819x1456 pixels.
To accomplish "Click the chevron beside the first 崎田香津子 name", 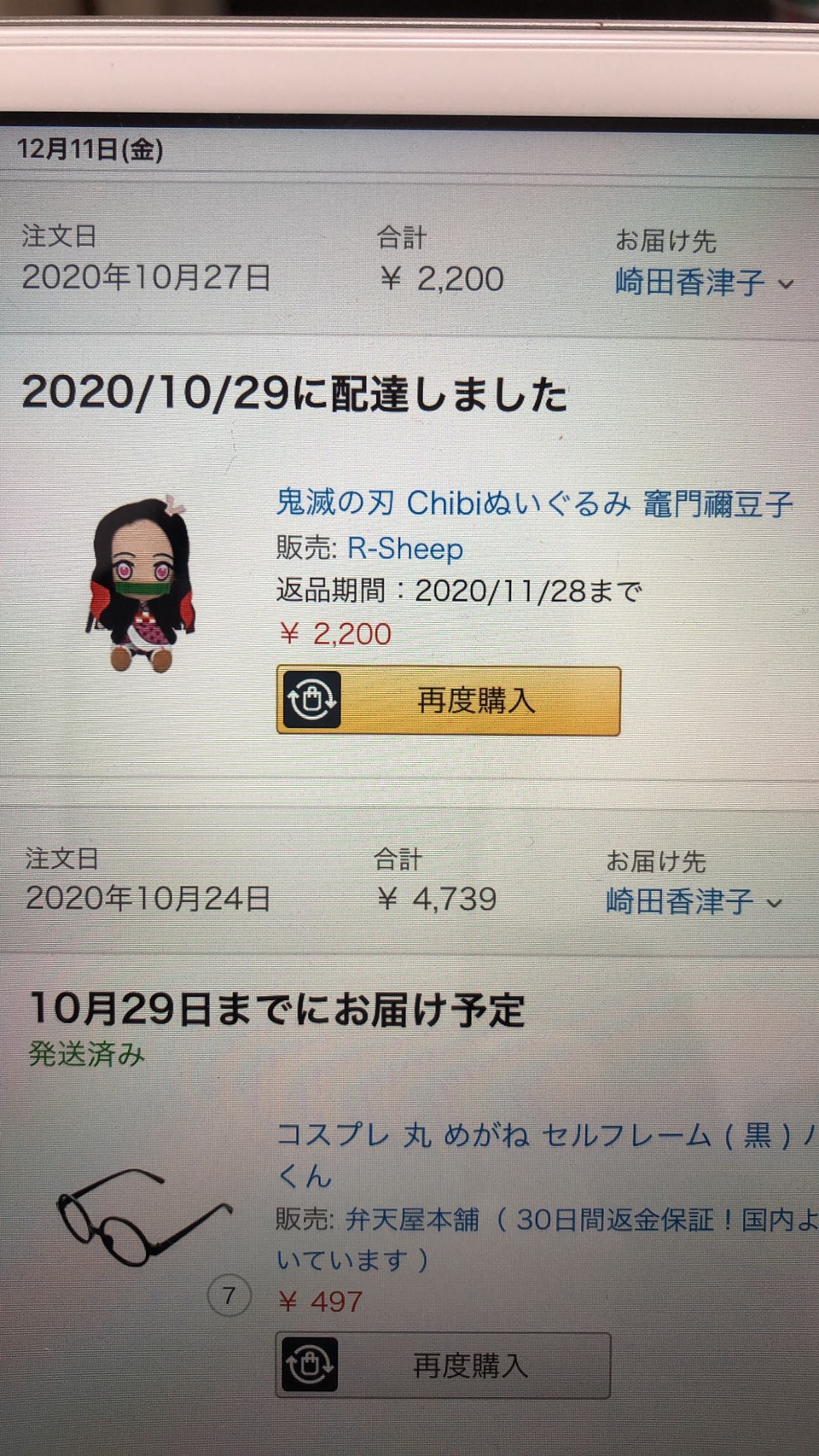I will (786, 284).
